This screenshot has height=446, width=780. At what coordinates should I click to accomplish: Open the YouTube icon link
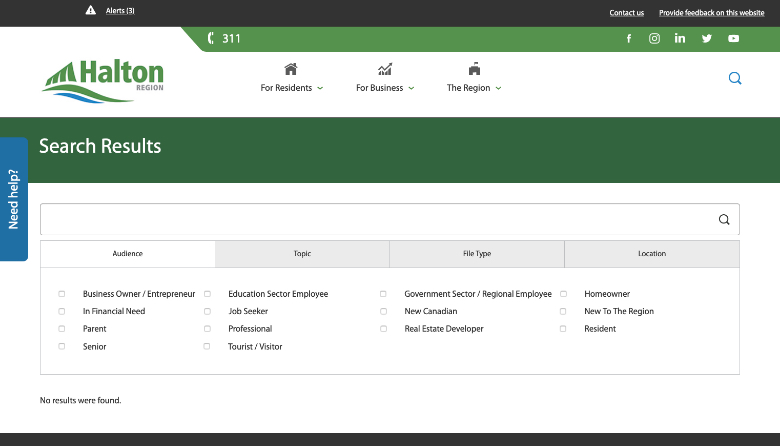coord(734,39)
